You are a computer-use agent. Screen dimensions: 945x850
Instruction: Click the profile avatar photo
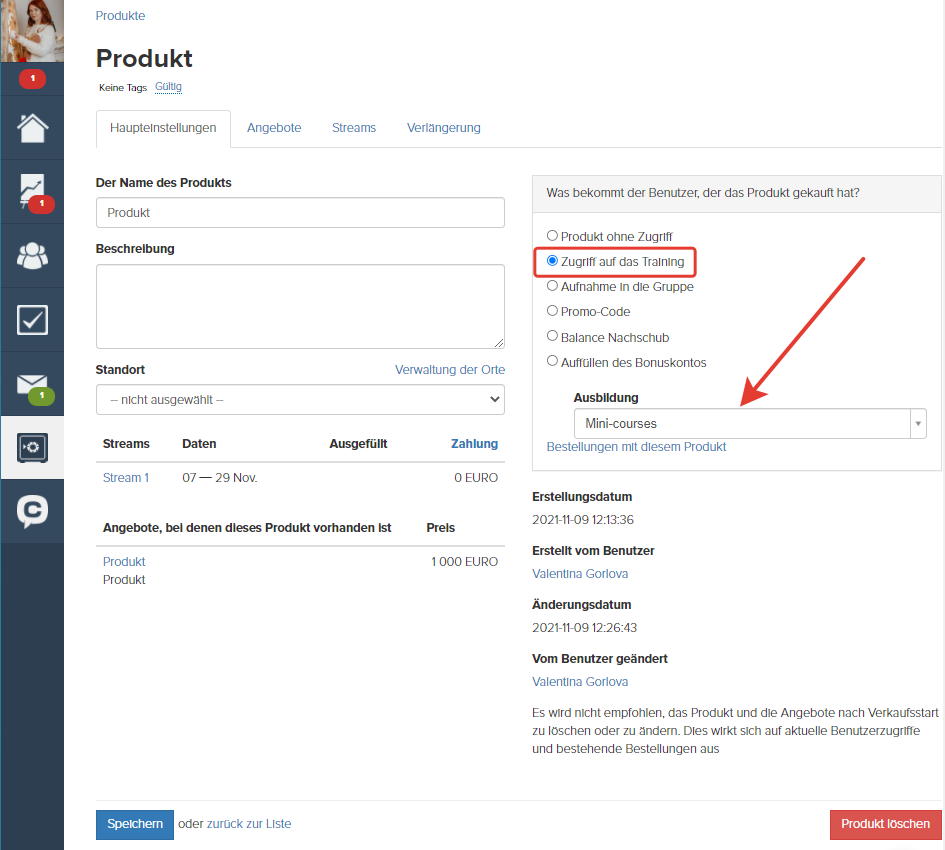pyautogui.click(x=32, y=31)
